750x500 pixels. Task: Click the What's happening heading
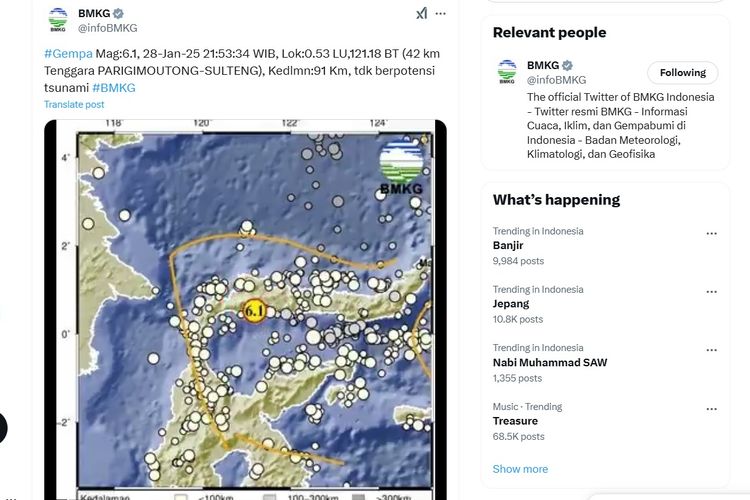click(556, 200)
